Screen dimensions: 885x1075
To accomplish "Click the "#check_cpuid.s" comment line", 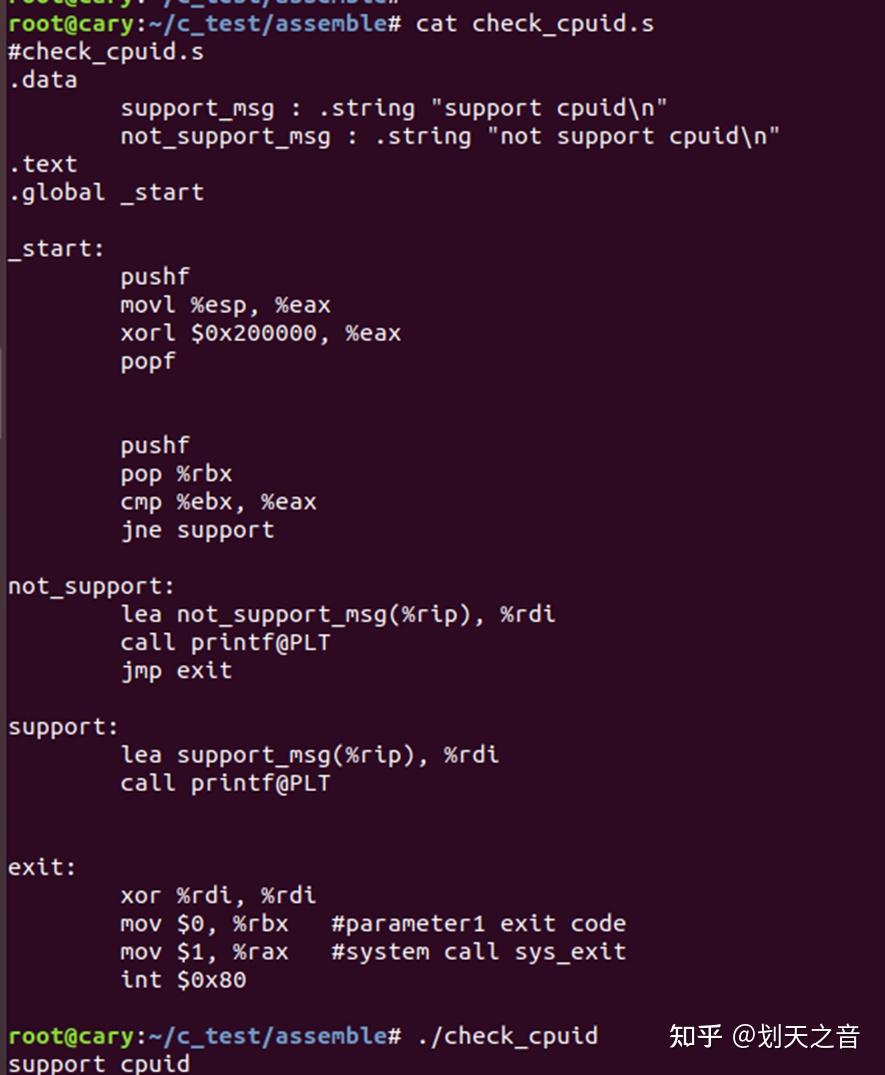I will (106, 52).
